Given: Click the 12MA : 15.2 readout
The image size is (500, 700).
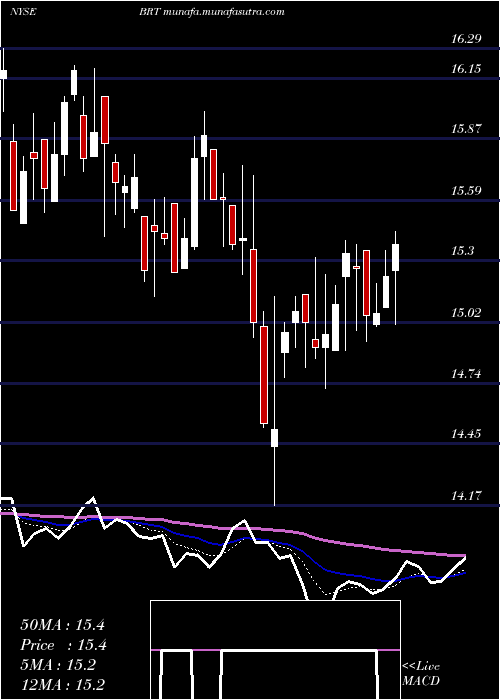Looking at the screenshot, I should click(63, 684).
